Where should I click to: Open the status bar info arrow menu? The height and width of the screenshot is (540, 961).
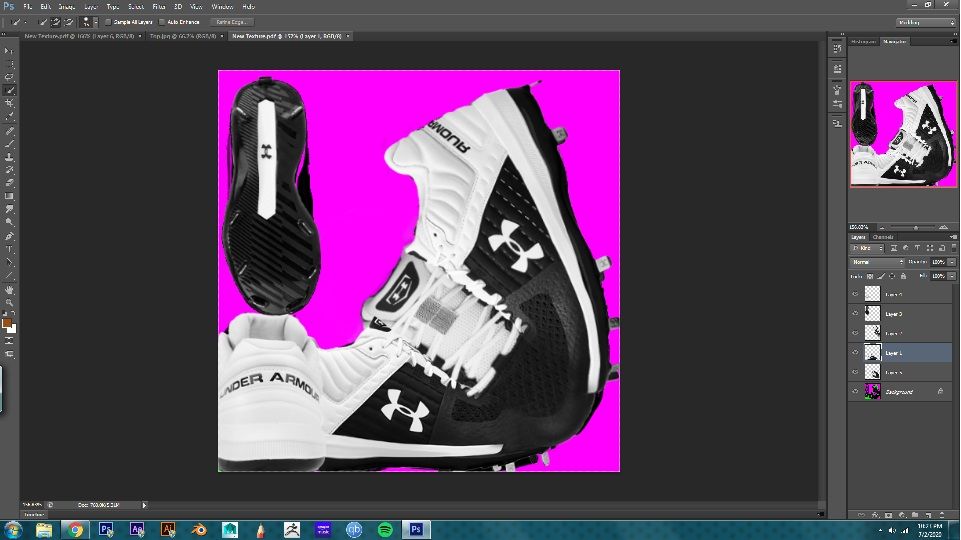(145, 505)
